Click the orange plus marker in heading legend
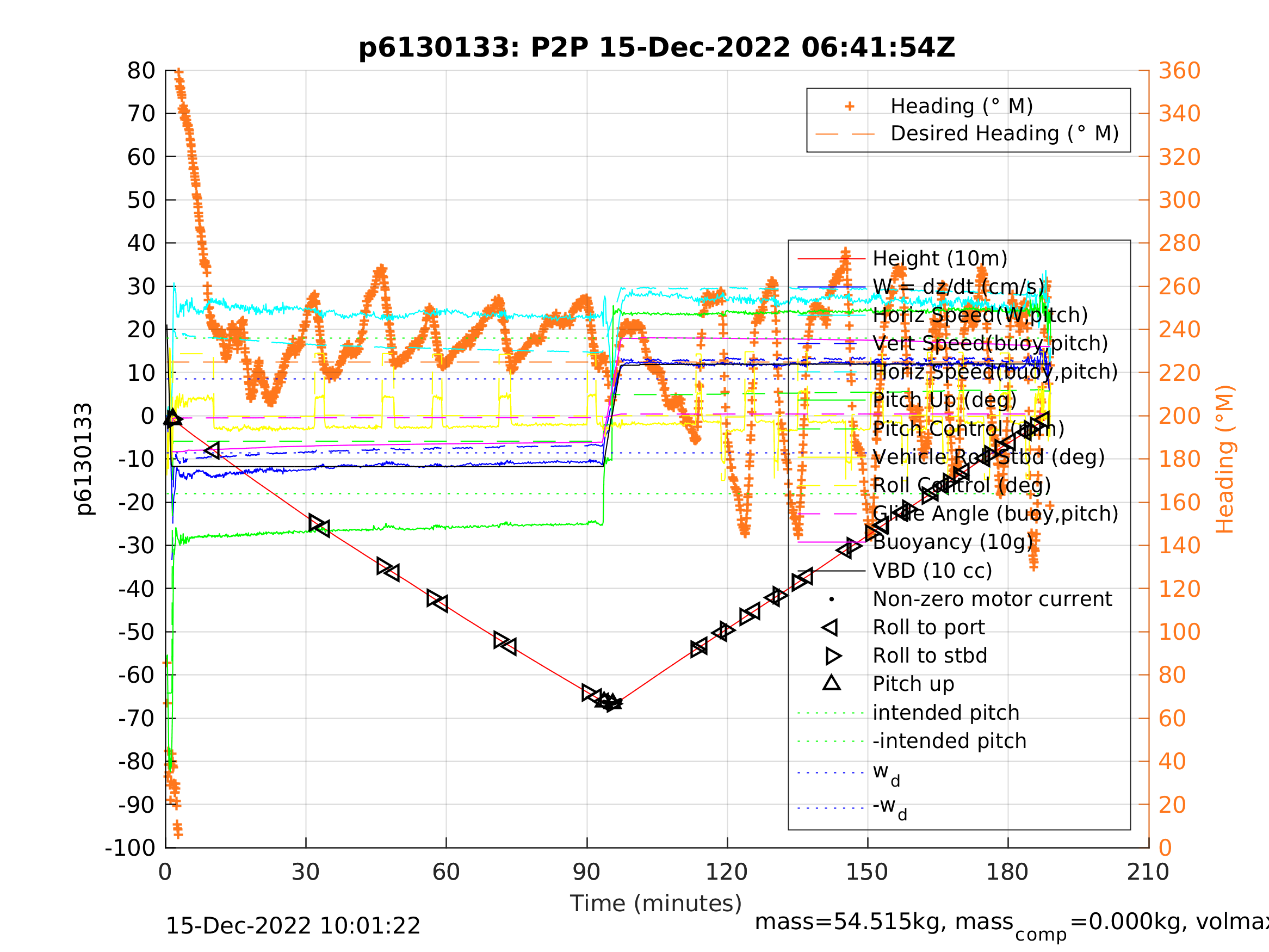 click(850, 106)
